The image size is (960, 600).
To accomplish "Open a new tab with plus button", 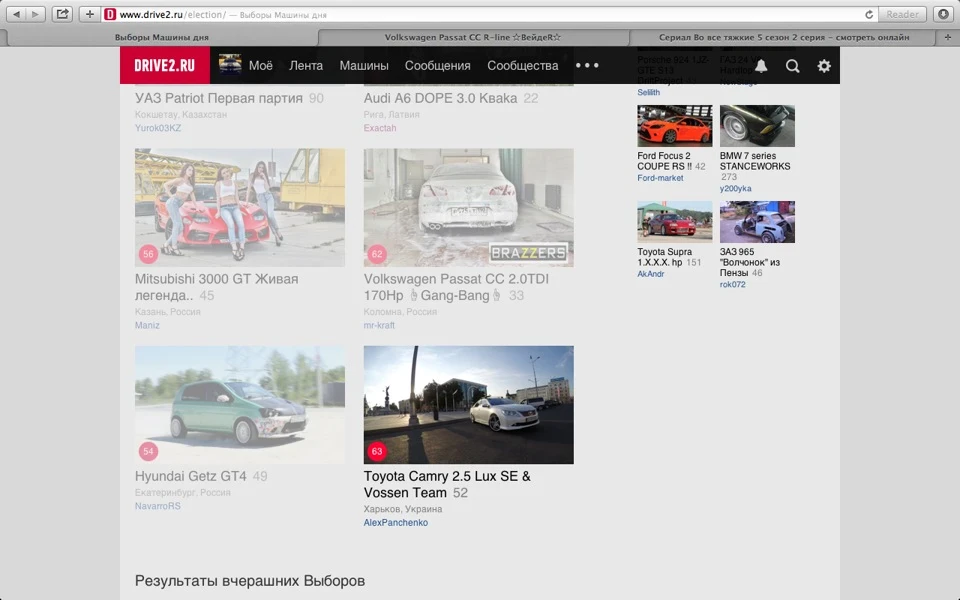I will (x=948, y=37).
